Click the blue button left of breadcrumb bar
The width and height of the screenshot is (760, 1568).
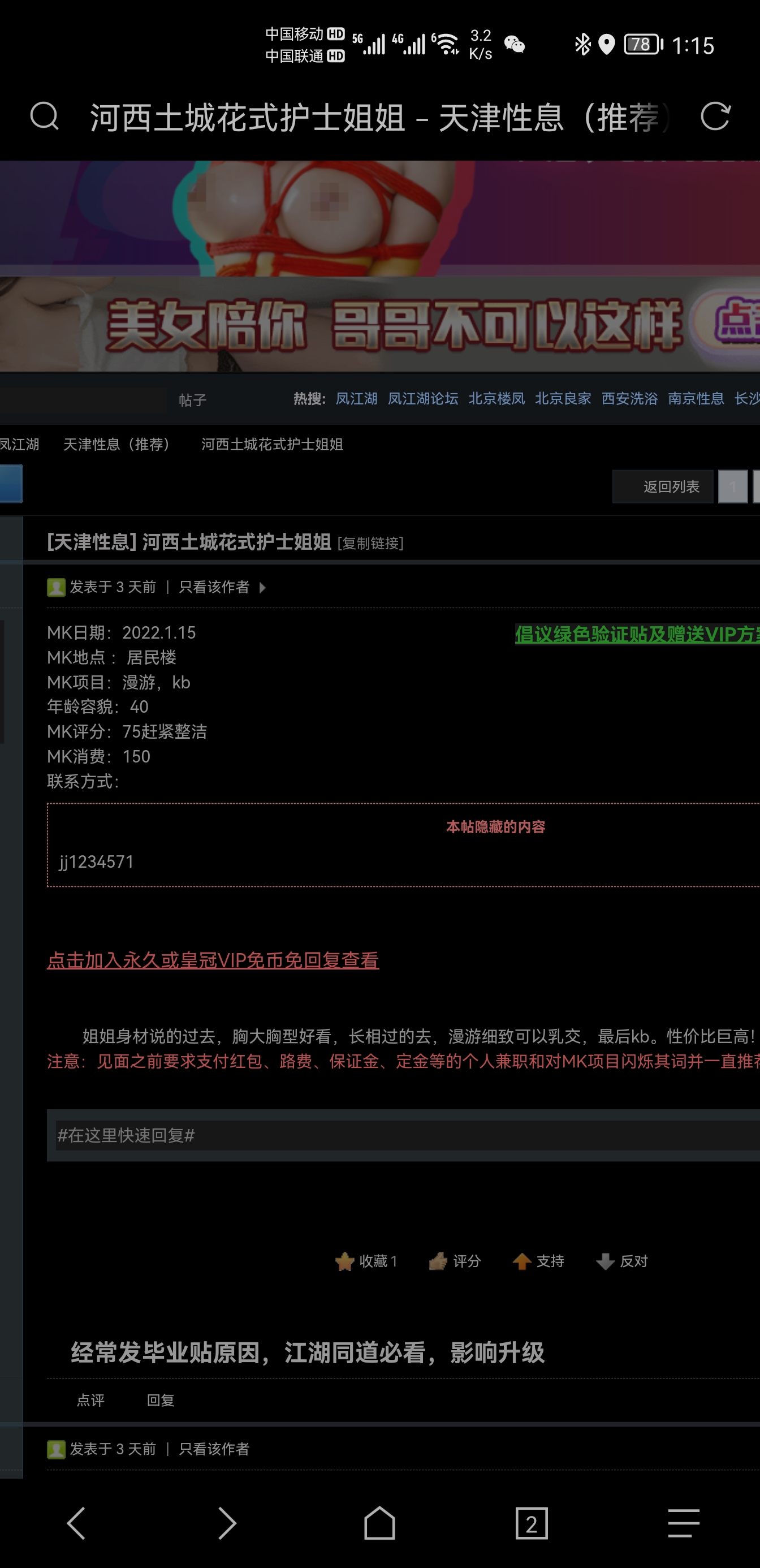point(11,483)
